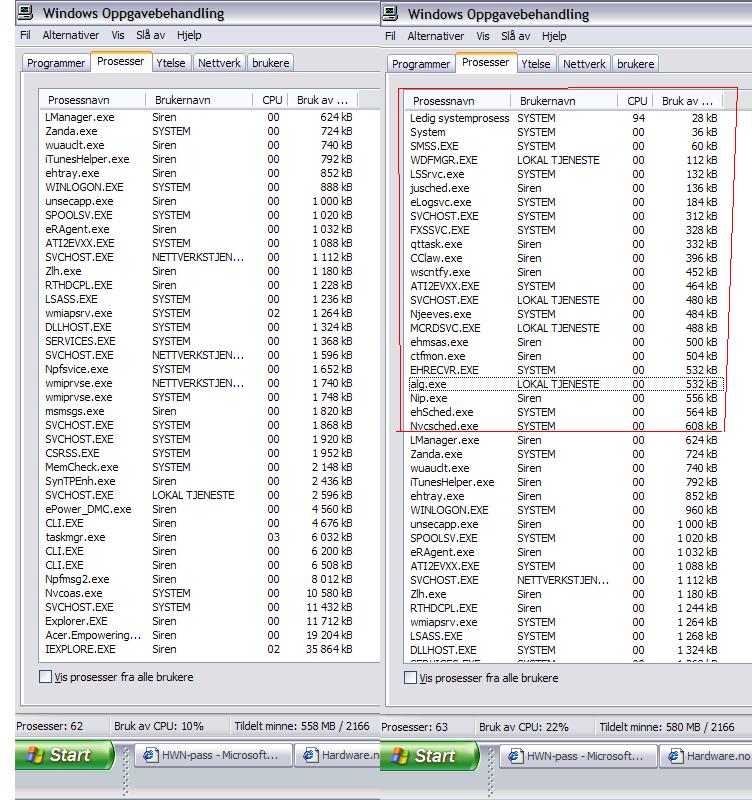
Task: Select ehSched.exe row in right window
Action: pos(564,412)
